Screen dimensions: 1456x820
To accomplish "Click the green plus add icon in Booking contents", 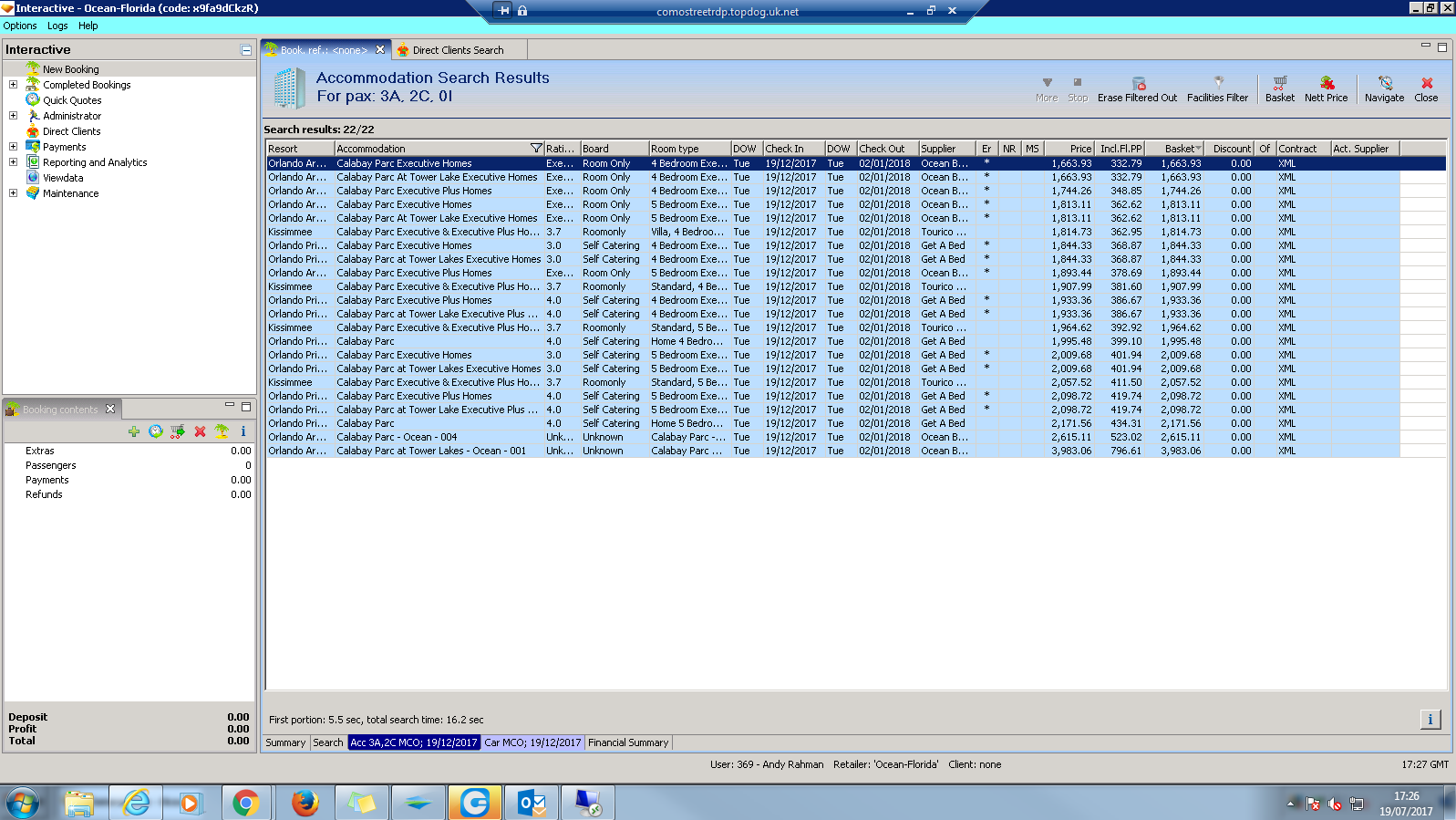I will coord(134,431).
